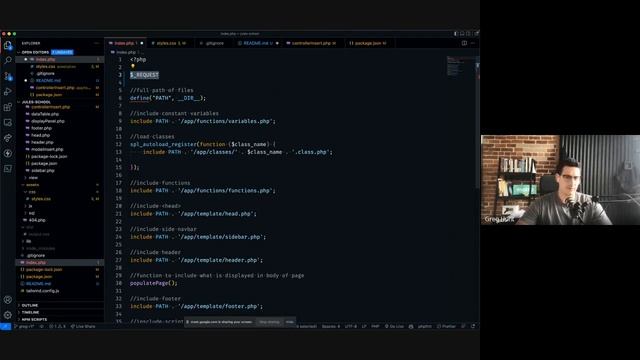Screen dimensions: 640x360
Task: Click notifications bell in status bar
Action: pyautogui.click(x=473, y=327)
